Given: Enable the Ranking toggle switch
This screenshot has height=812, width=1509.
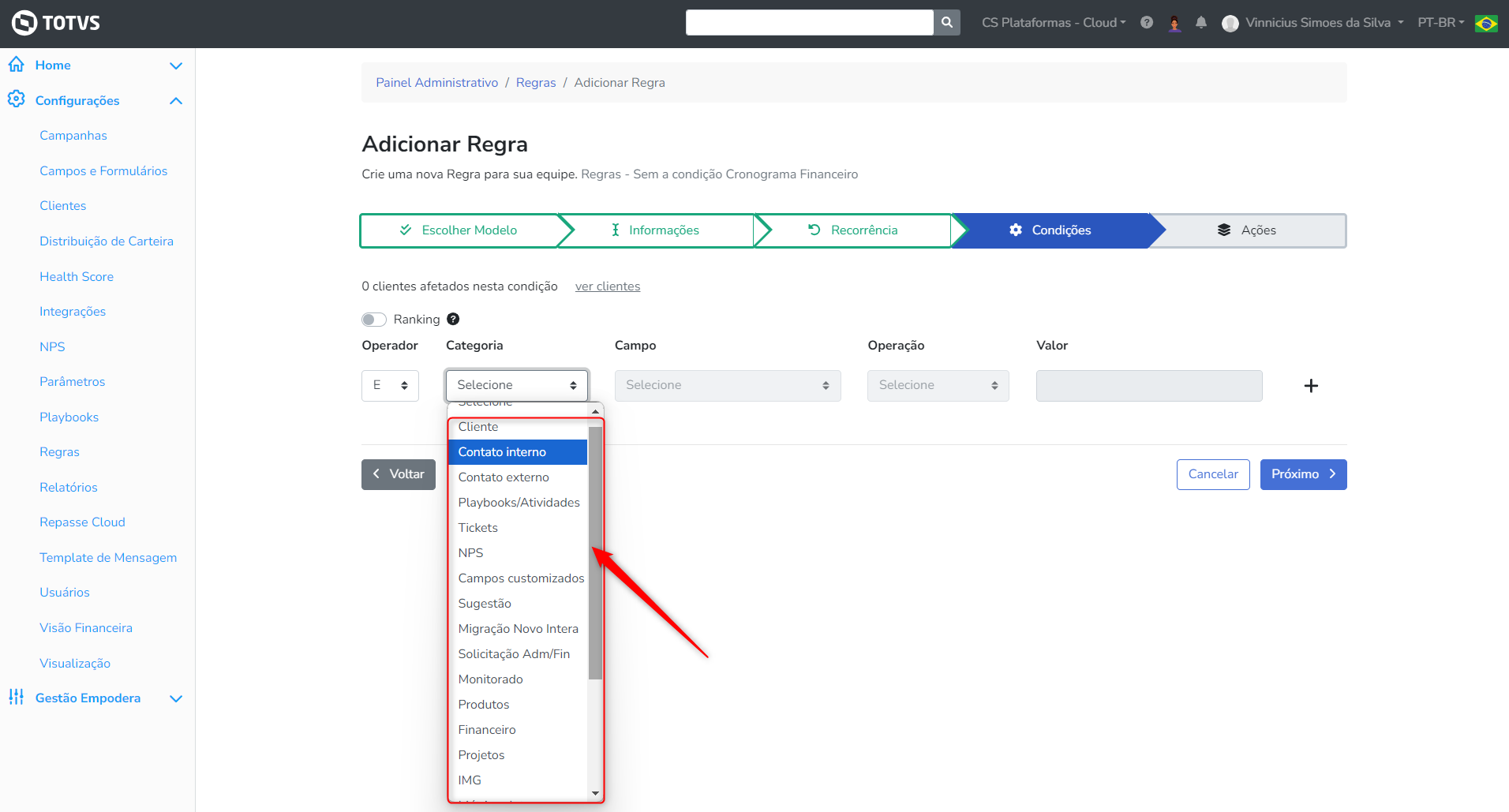Looking at the screenshot, I should tap(374, 320).
